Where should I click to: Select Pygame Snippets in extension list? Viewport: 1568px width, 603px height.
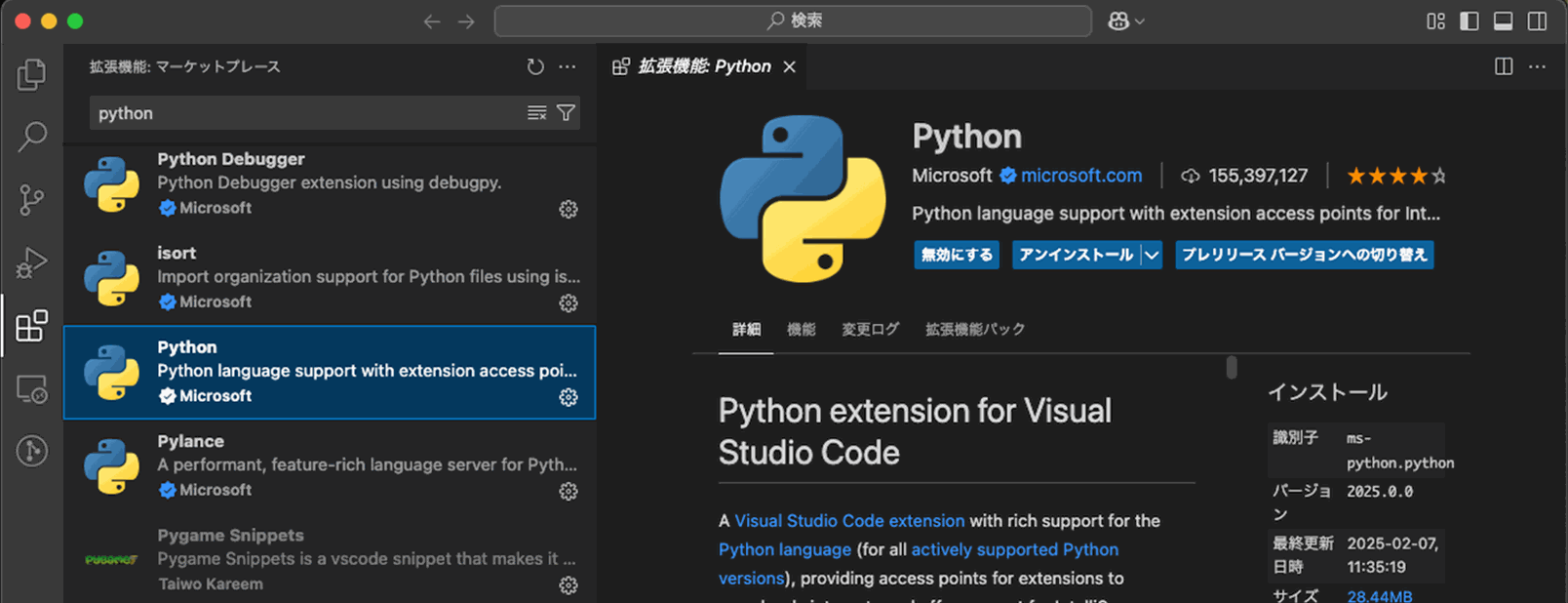330,560
